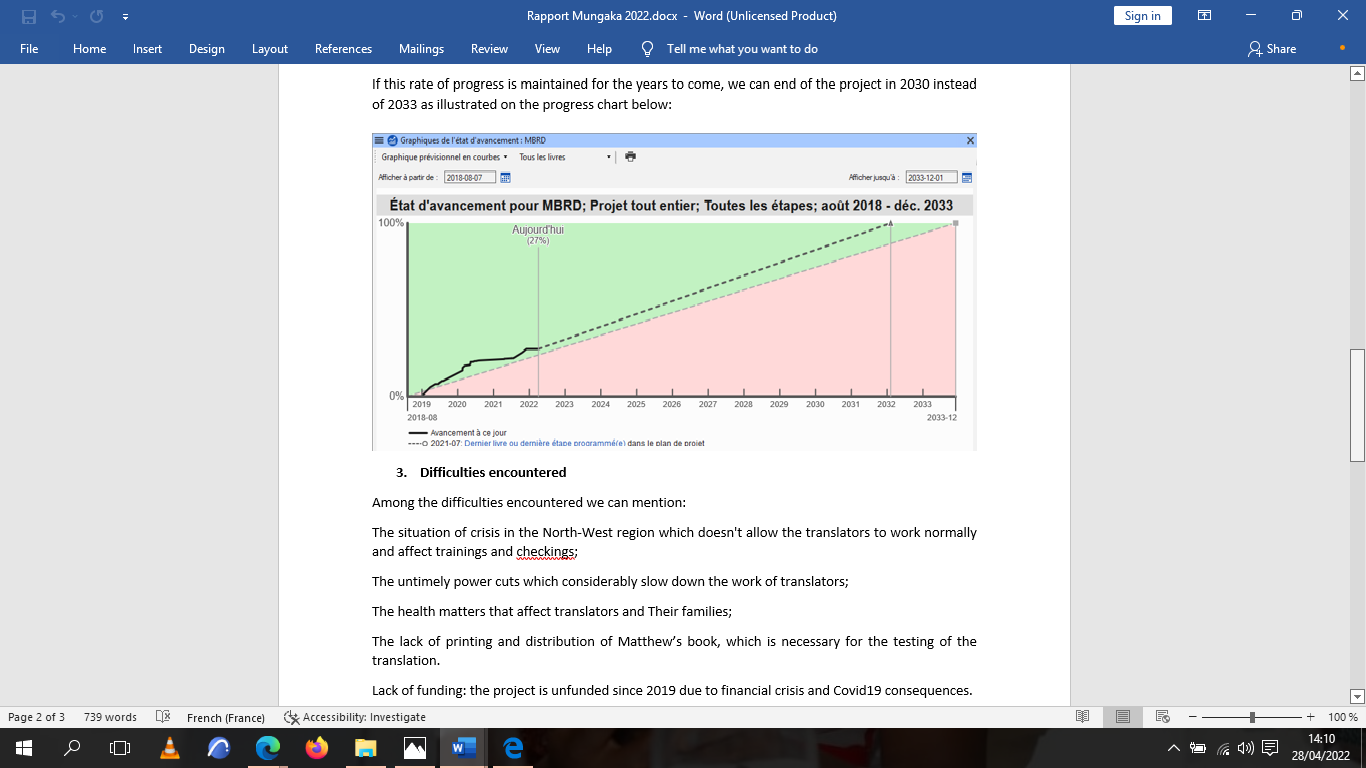Click the spelling proofing icon in status bar
1366x768 pixels.
click(163, 717)
